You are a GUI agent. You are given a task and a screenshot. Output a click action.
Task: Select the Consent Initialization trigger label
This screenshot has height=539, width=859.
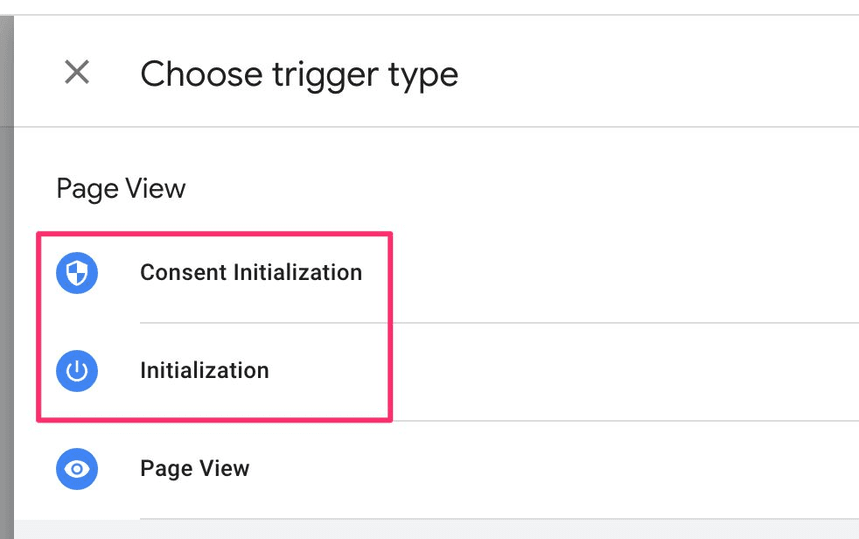coord(251,272)
